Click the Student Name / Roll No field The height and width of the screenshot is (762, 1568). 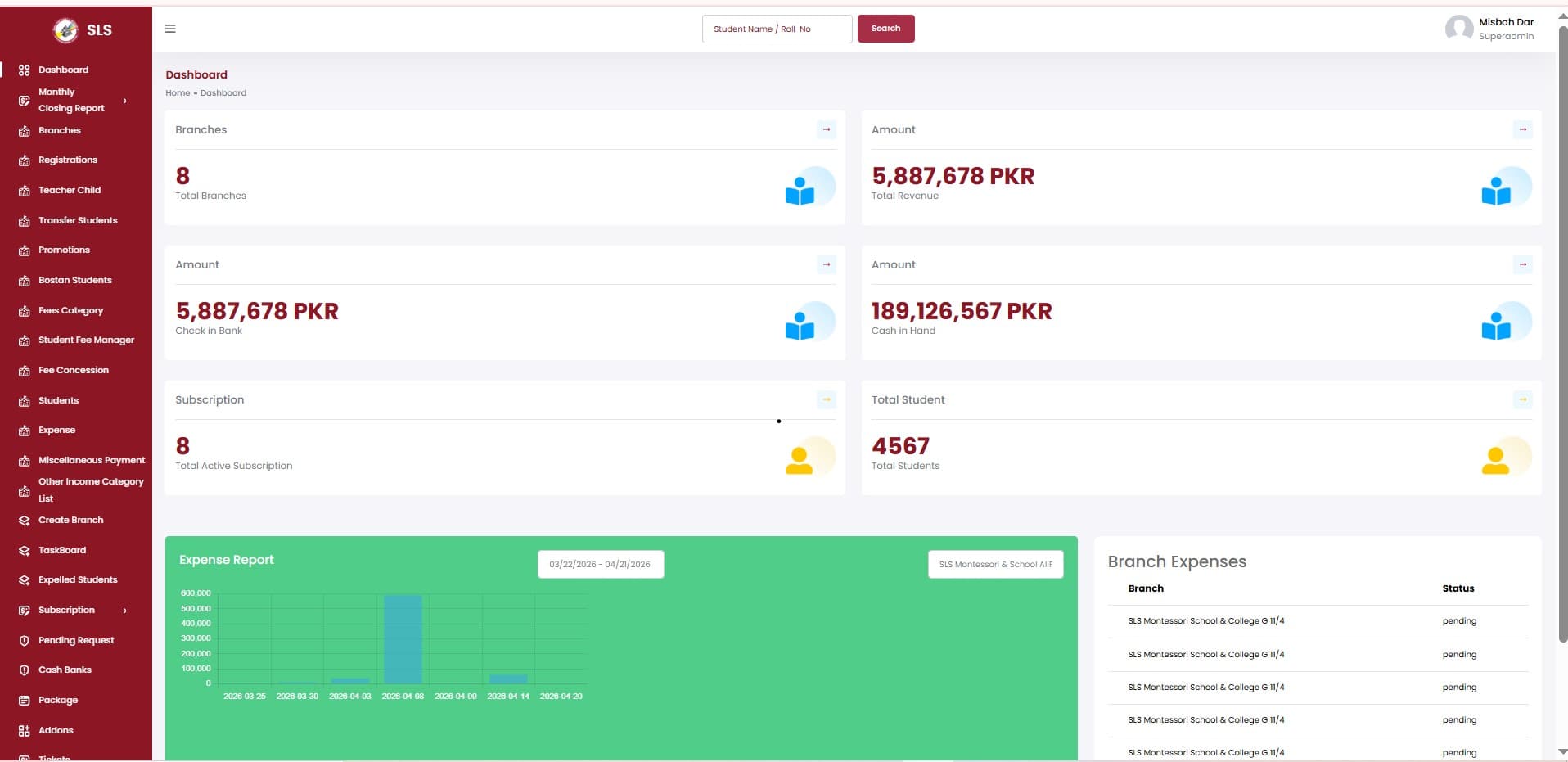776,29
